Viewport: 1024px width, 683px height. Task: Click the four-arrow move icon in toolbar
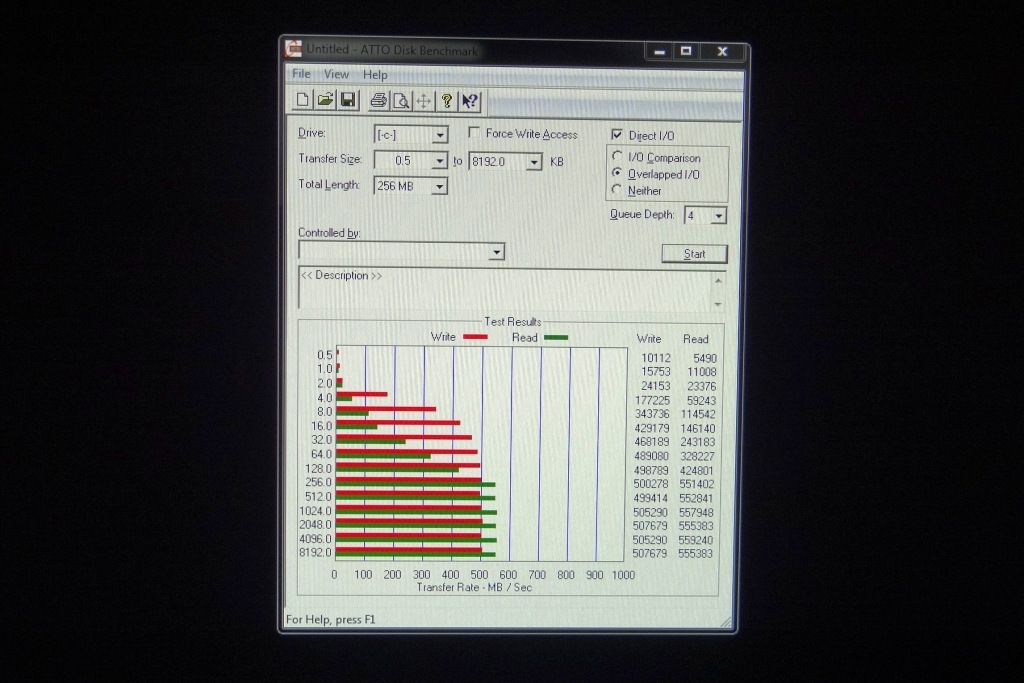coord(423,100)
